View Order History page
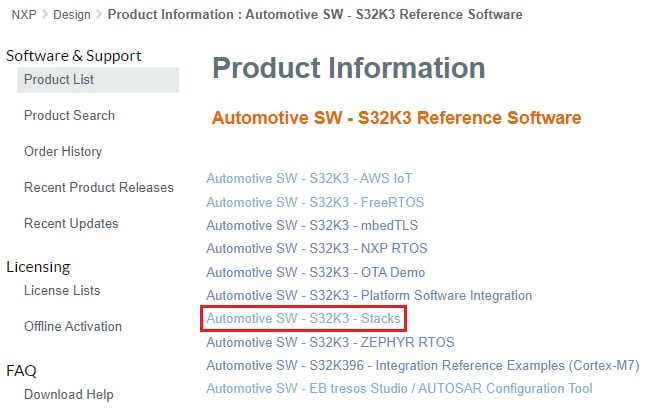The width and height of the screenshot is (654, 411). click(63, 152)
